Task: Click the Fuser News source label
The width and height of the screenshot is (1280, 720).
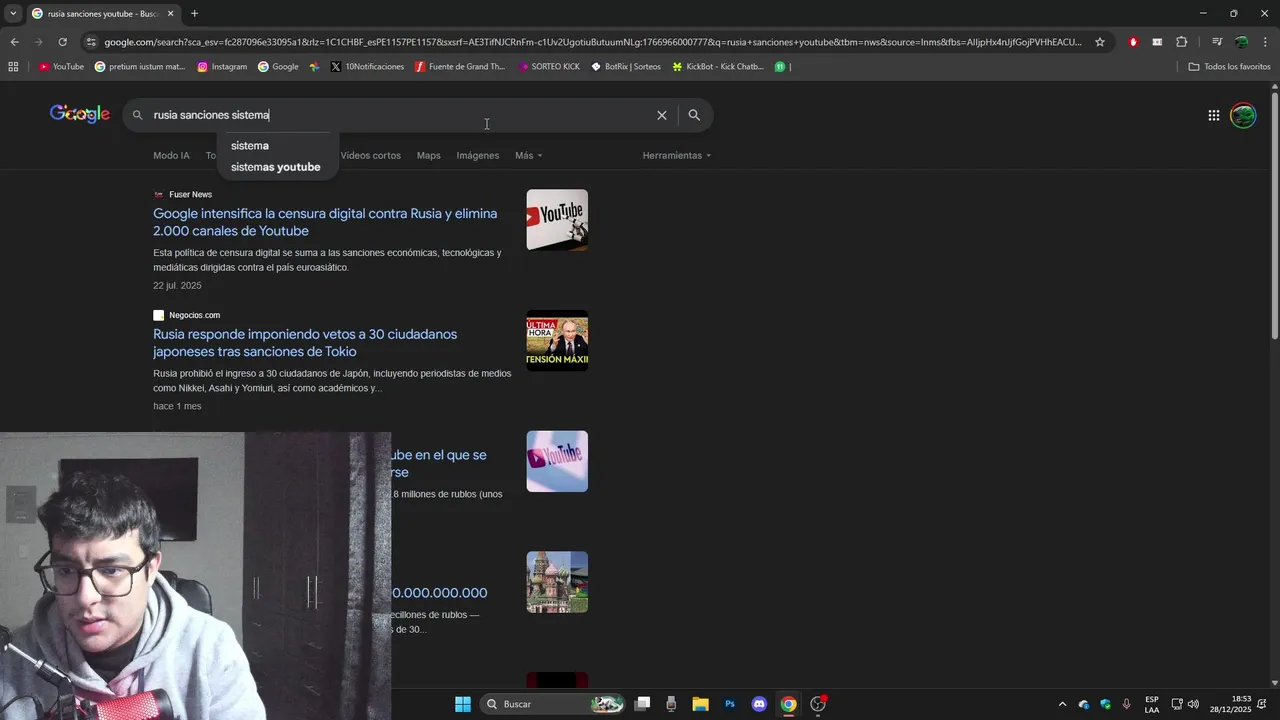Action: [190, 195]
